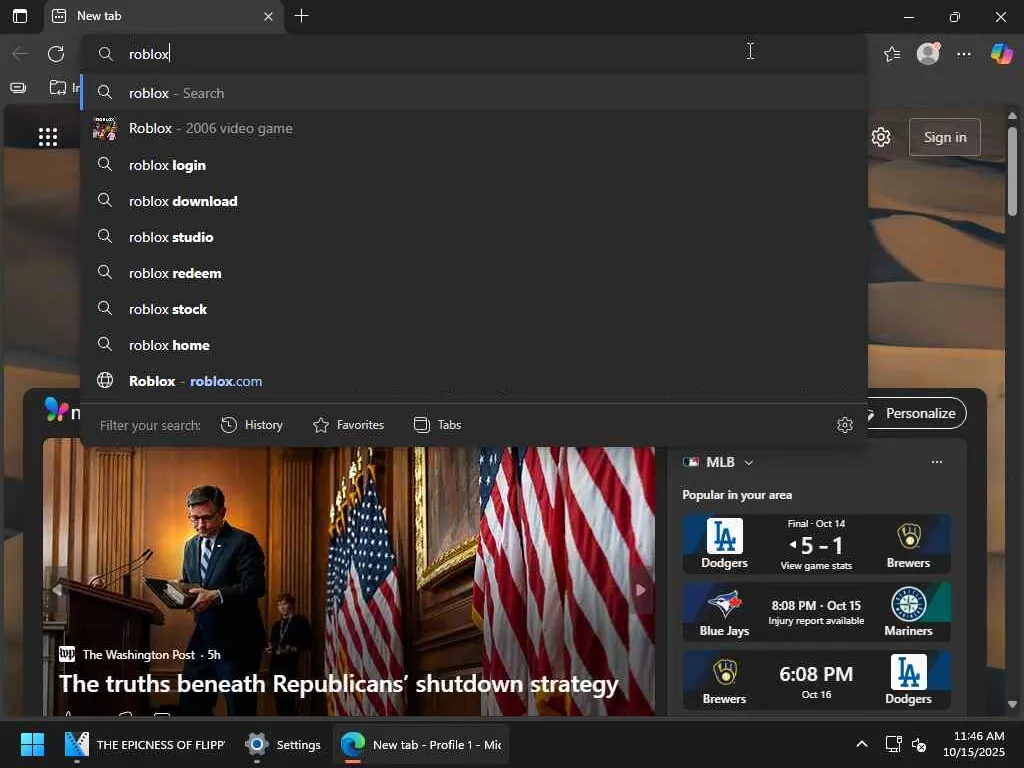Open the roblox.com site suggestion
The image size is (1024, 768).
coord(475,381)
